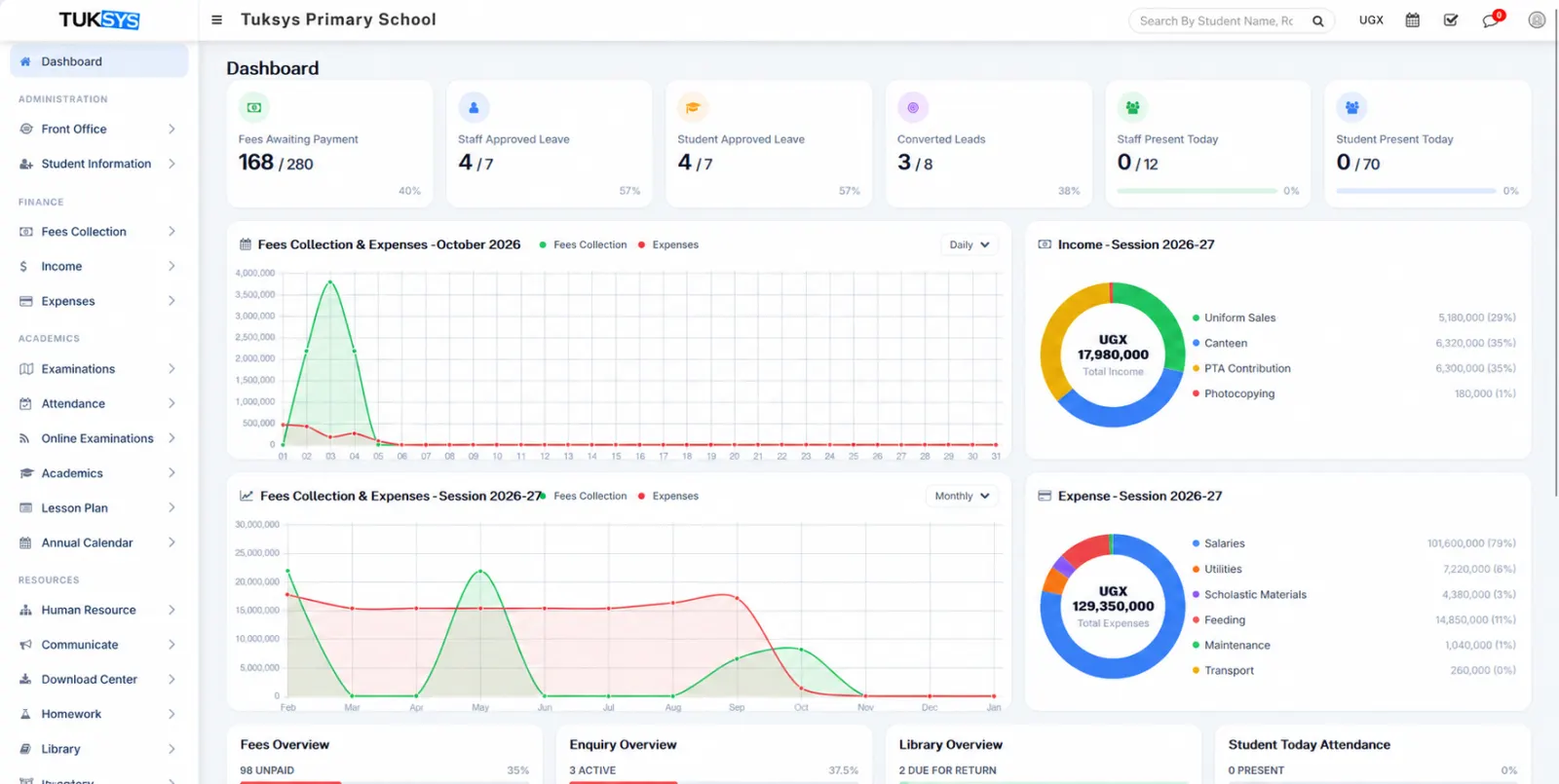Toggle Salaries legend in Expense chart
Screen dimensions: 1559x784
1219,543
